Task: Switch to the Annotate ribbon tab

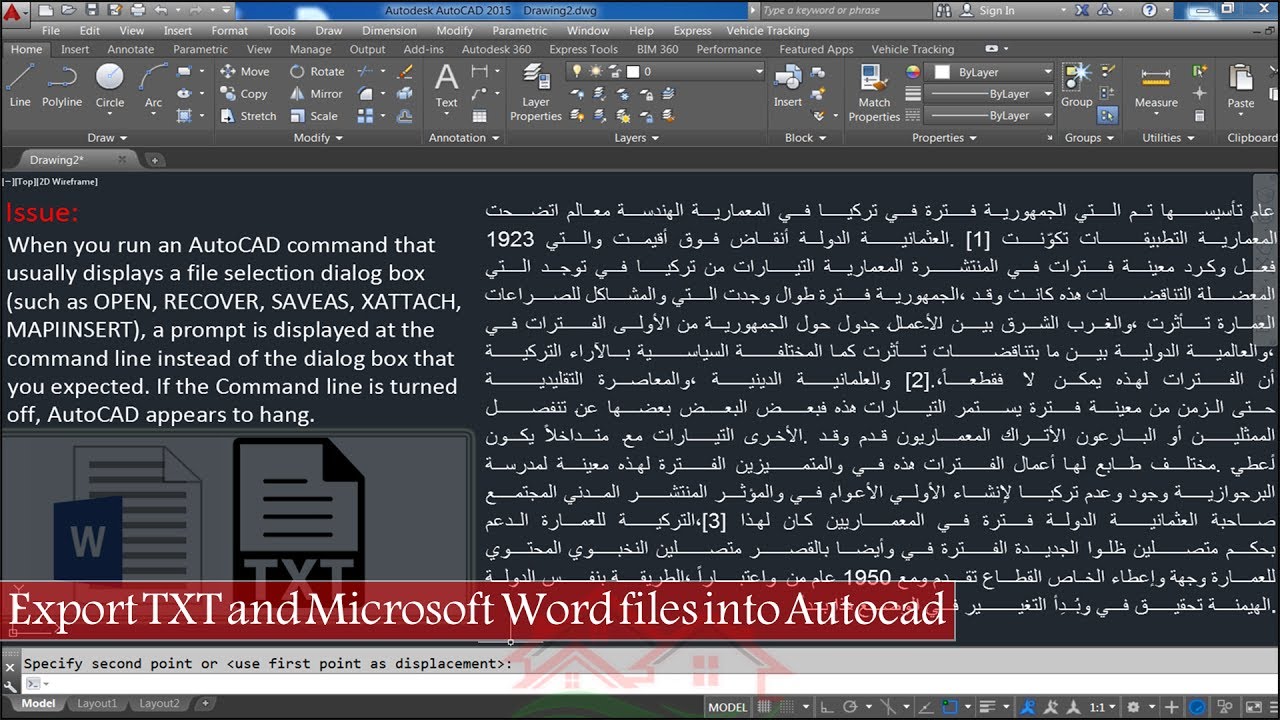Action: 131,49
